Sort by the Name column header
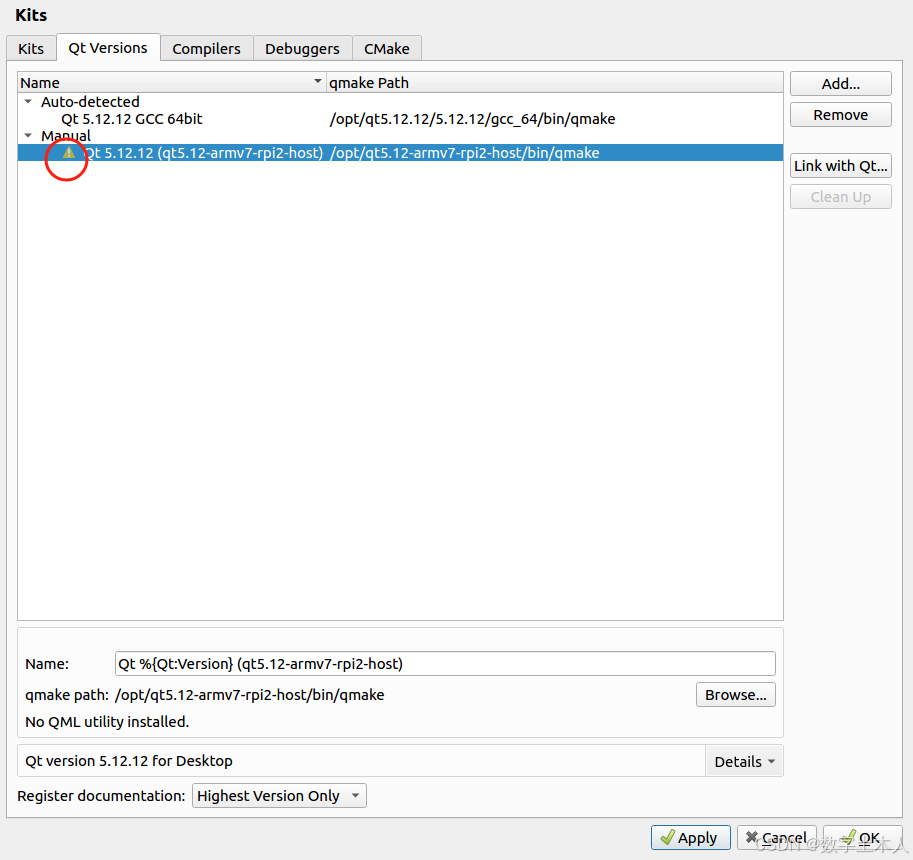The width and height of the screenshot is (913, 860). [x=172, y=83]
